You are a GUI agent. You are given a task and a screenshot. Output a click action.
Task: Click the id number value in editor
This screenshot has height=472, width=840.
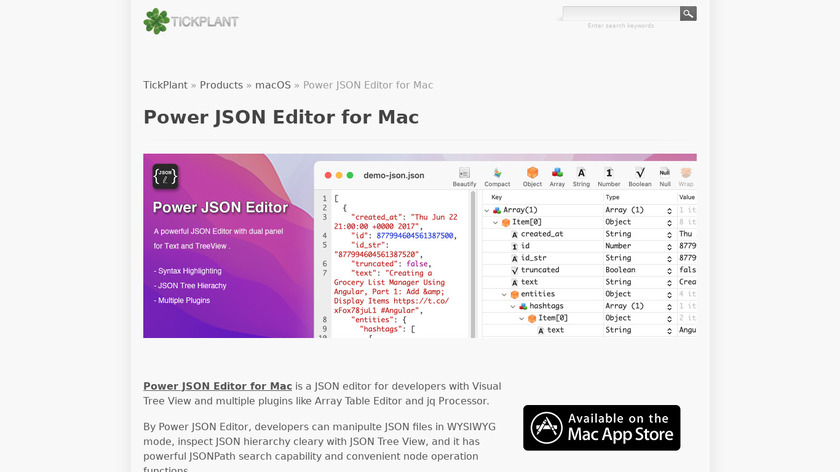pos(415,236)
